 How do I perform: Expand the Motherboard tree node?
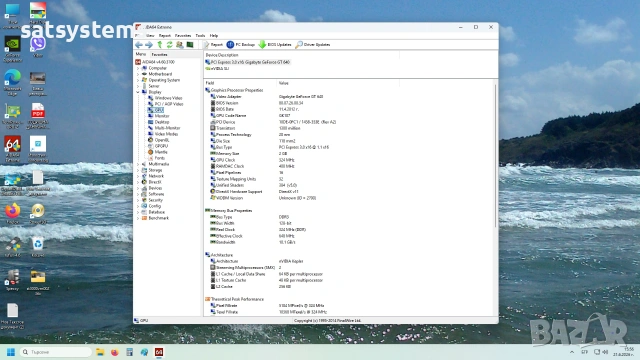pyautogui.click(x=138, y=74)
